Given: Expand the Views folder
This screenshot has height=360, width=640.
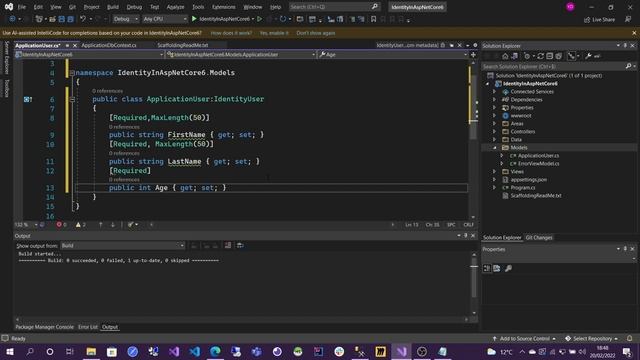Looking at the screenshot, I should pyautogui.click(x=494, y=171).
